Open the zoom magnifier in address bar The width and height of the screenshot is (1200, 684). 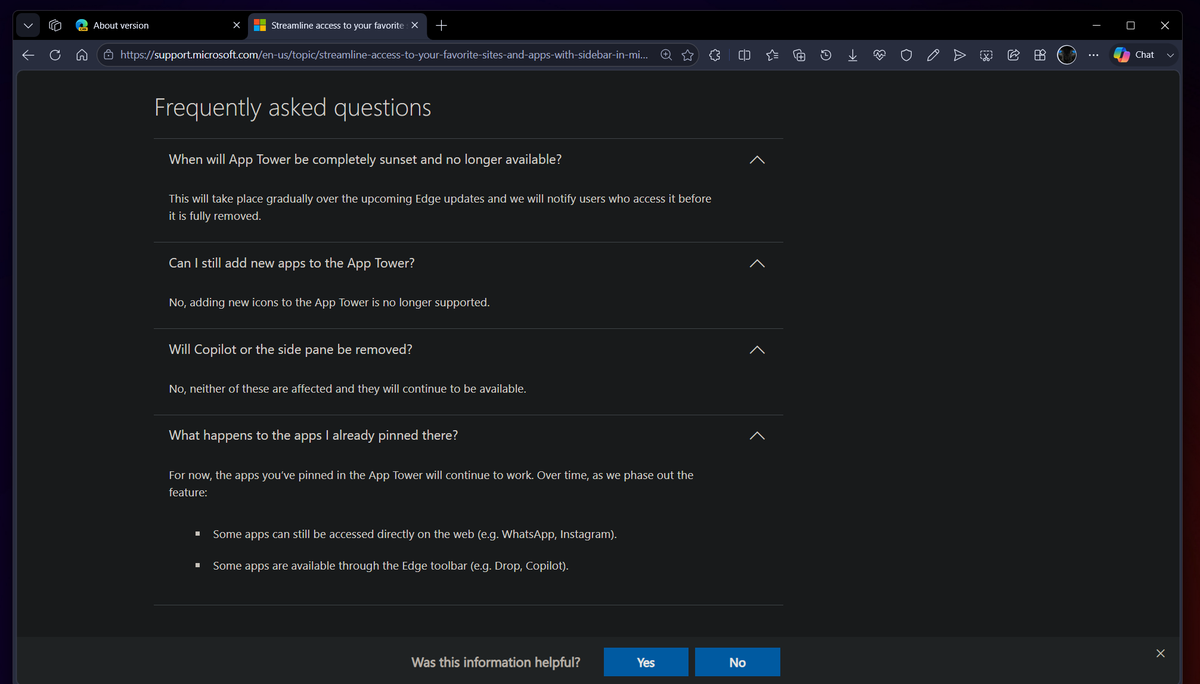pos(667,55)
